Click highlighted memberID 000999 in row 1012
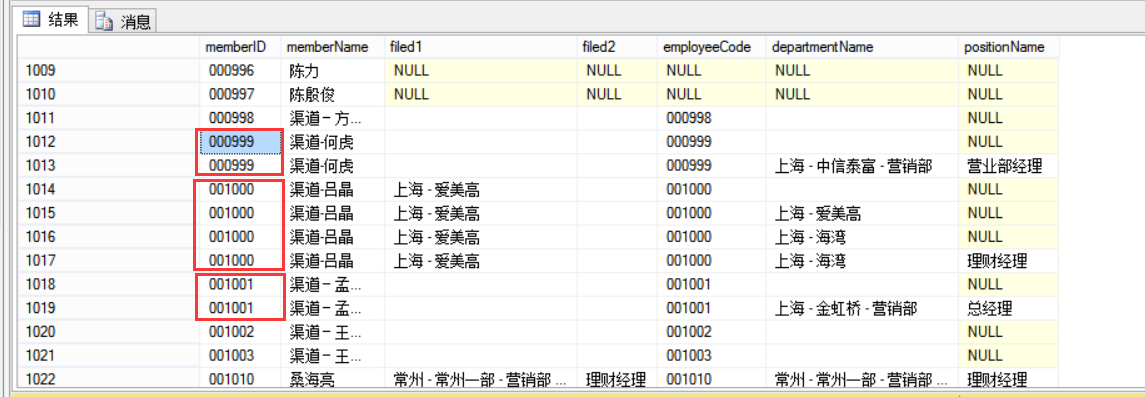This screenshot has height=397, width=1145. click(x=240, y=142)
